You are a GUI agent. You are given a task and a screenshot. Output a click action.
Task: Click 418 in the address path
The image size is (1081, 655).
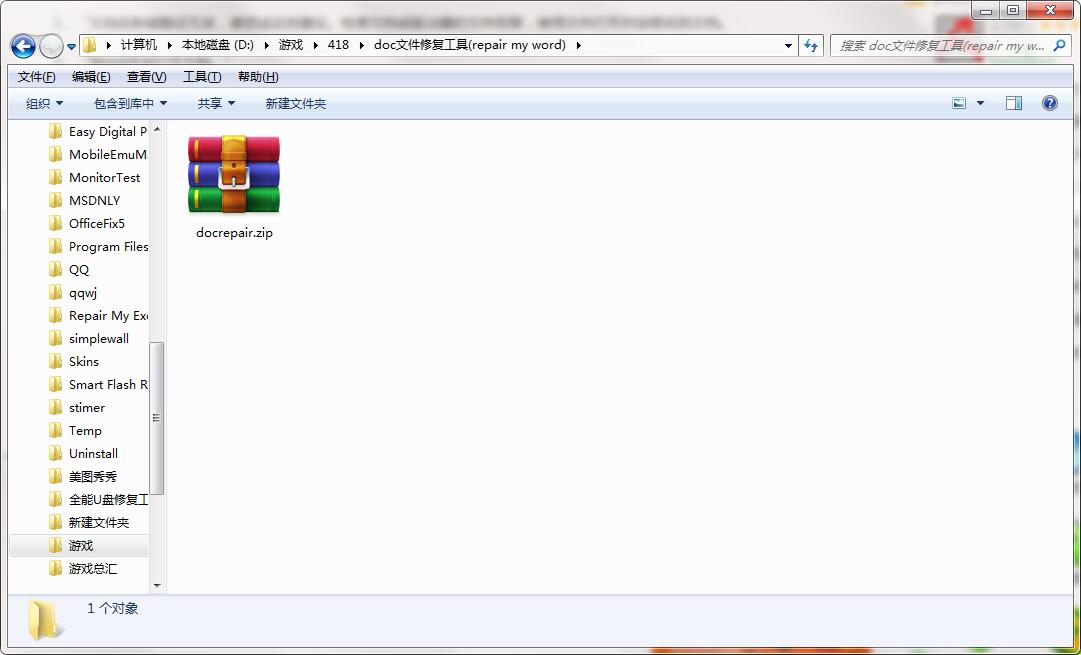pyautogui.click(x=338, y=46)
